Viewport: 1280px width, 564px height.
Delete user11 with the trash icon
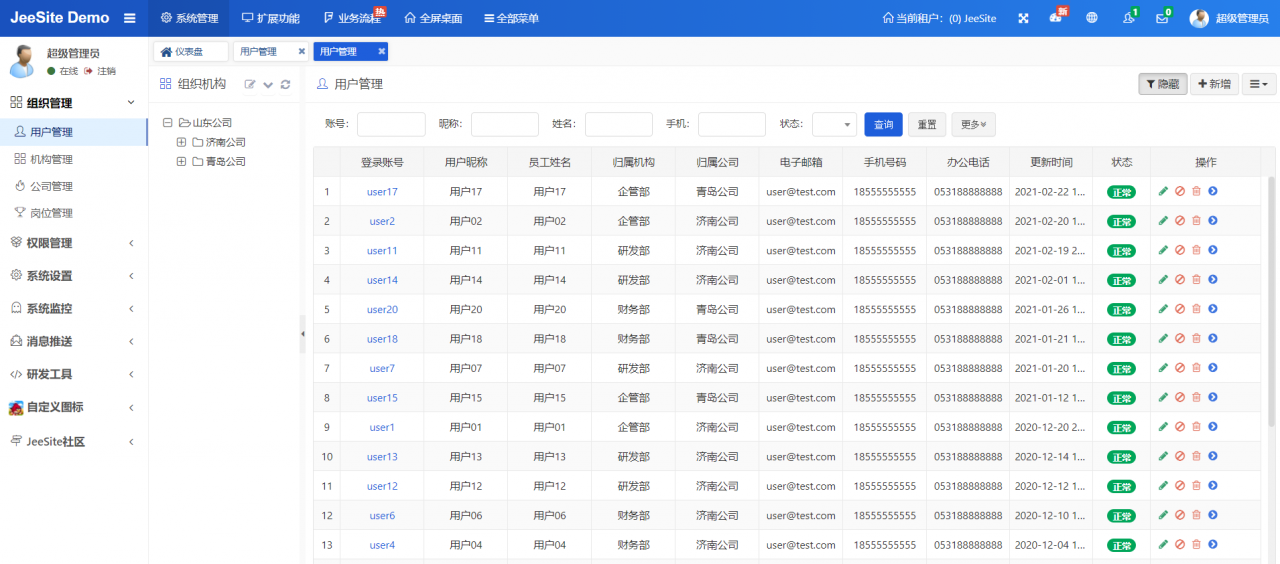(1196, 250)
